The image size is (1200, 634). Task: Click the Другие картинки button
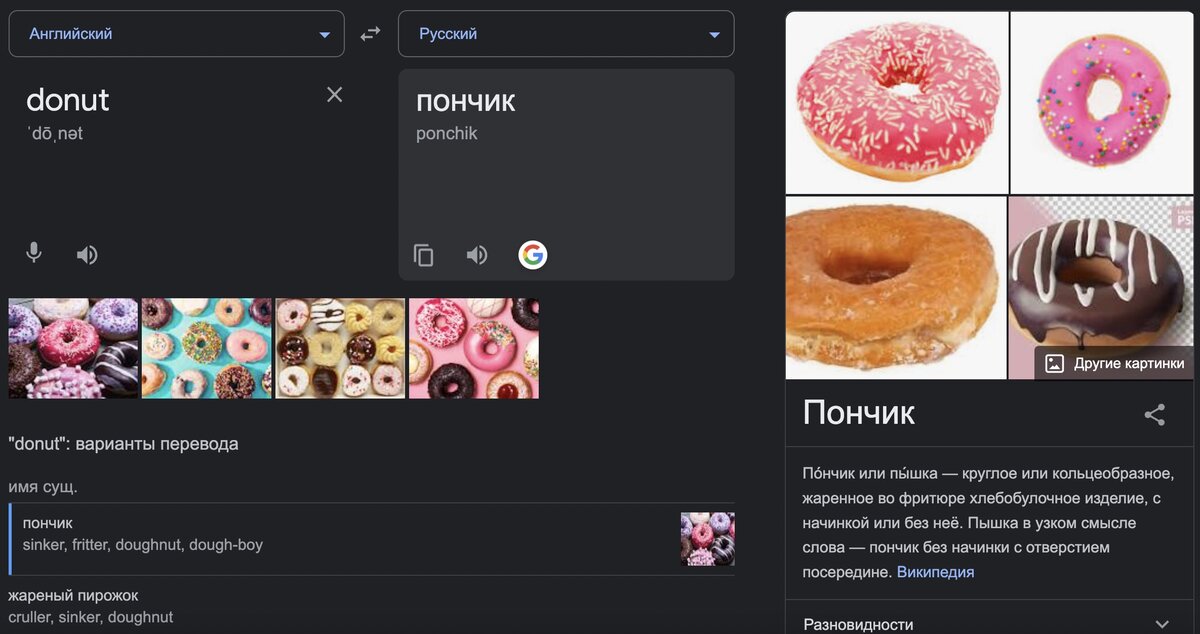click(x=1115, y=363)
